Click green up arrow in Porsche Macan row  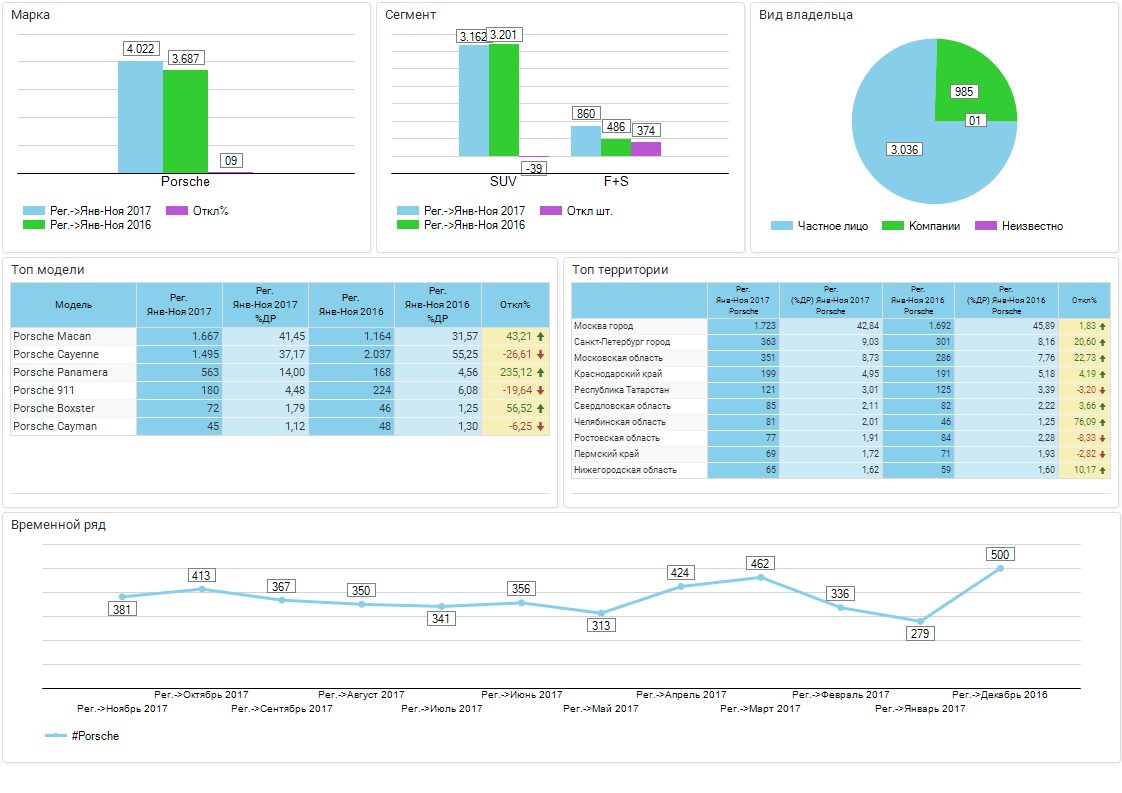point(541,336)
